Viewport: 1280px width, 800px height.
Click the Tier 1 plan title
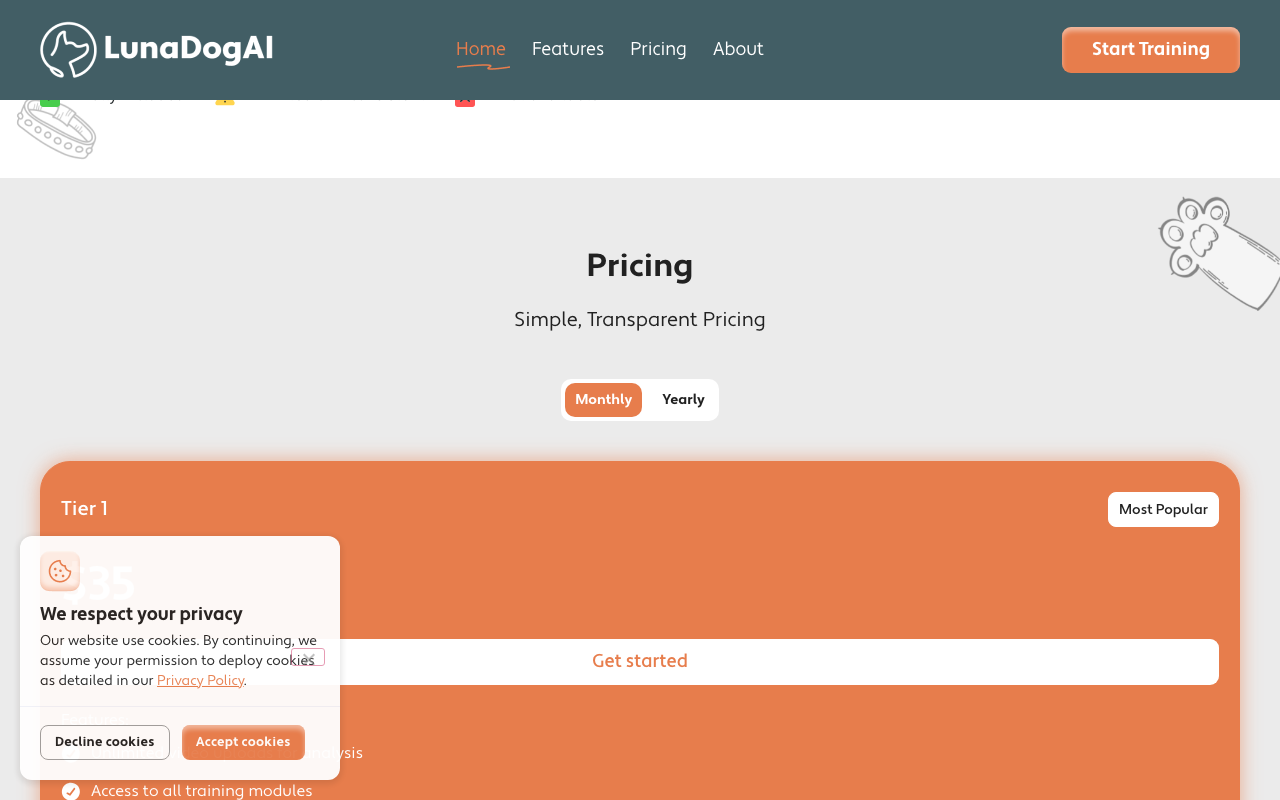[x=85, y=509]
